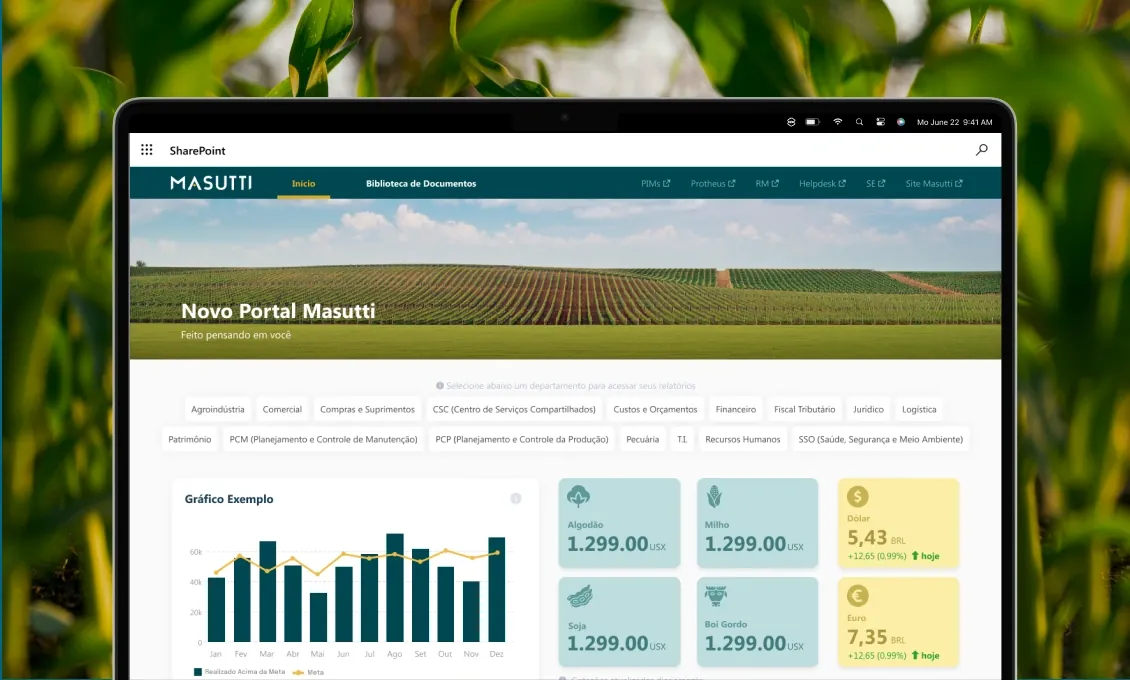Open Biblioteca de Documentos tab
The image size is (1130, 680).
(x=421, y=184)
